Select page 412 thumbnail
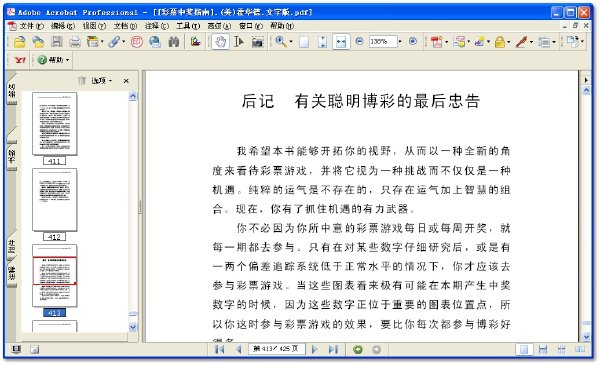This screenshot has width=600, height=365. 54,200
